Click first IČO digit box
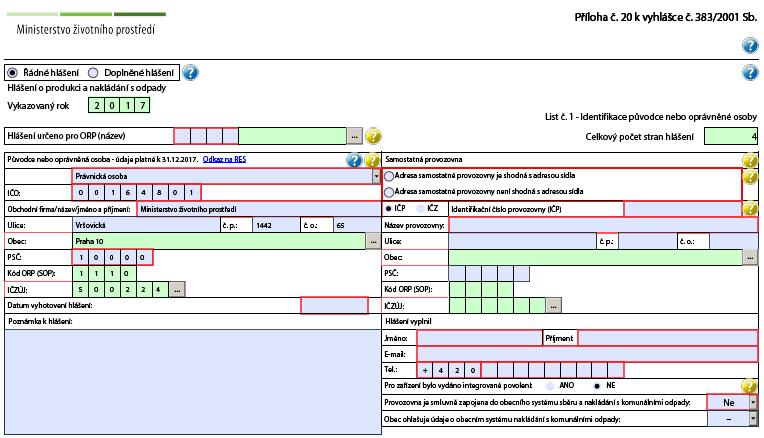This screenshot has width=764, height=438. click(81, 192)
